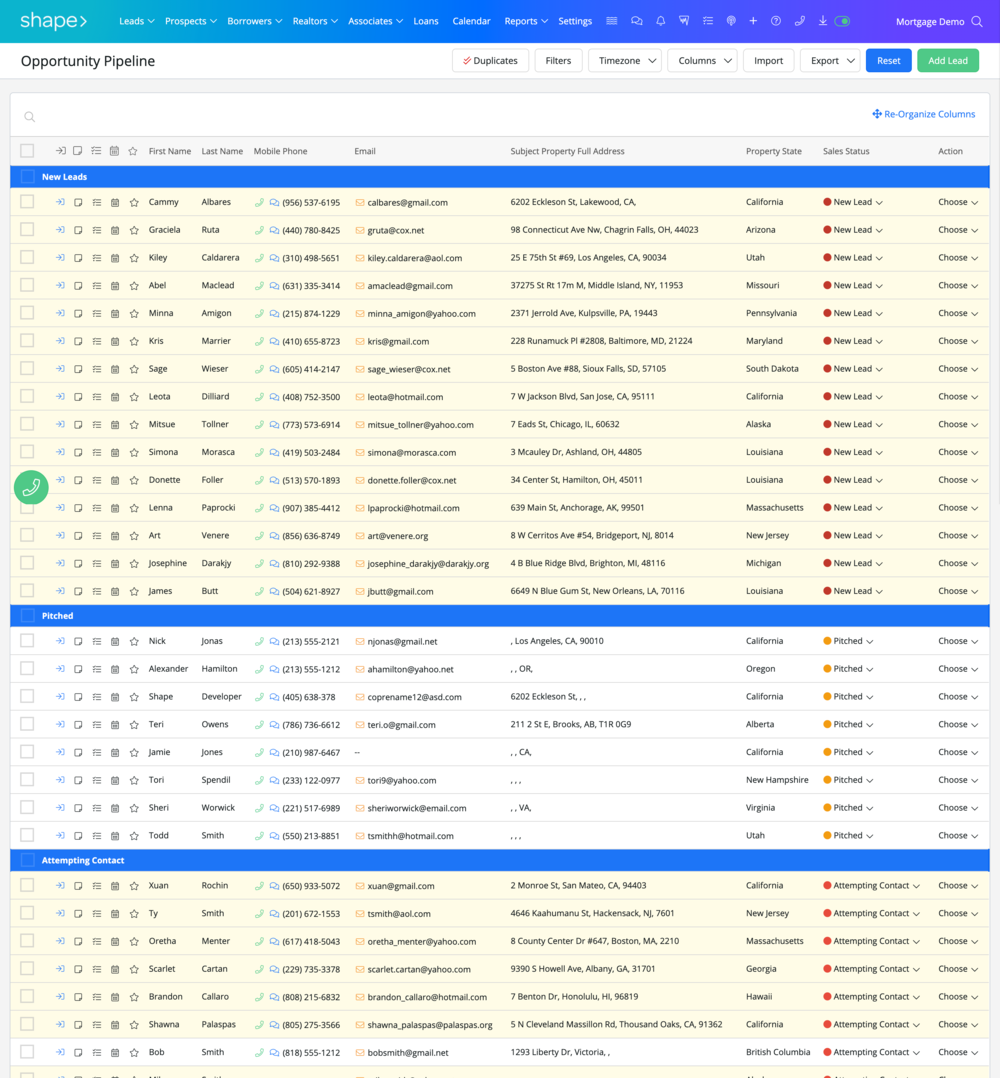Open Cammy Albares record via arrow icon
This screenshot has height=1078, width=1000.
click(x=60, y=202)
